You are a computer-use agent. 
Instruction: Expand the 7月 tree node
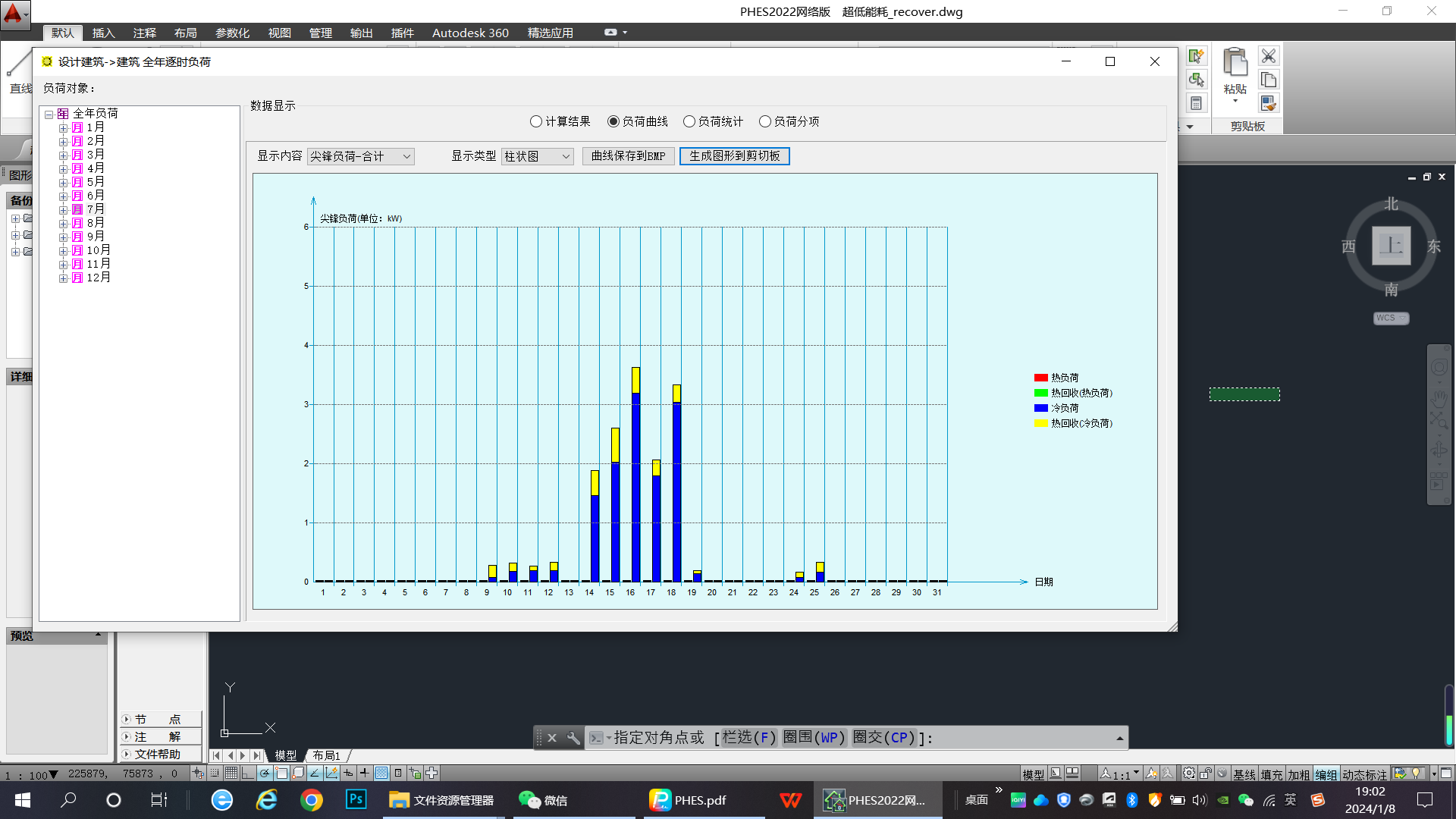(x=64, y=209)
